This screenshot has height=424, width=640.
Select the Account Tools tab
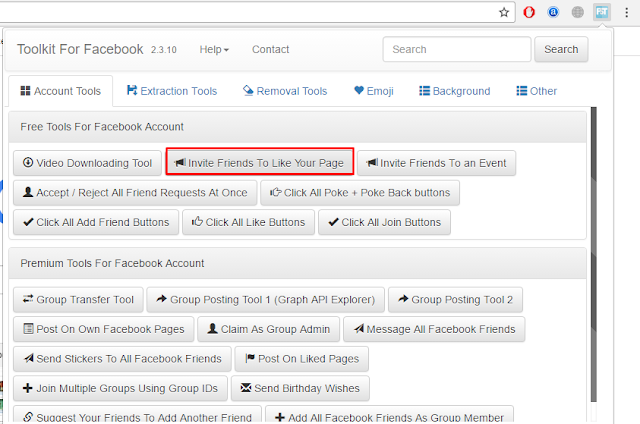pos(60,91)
